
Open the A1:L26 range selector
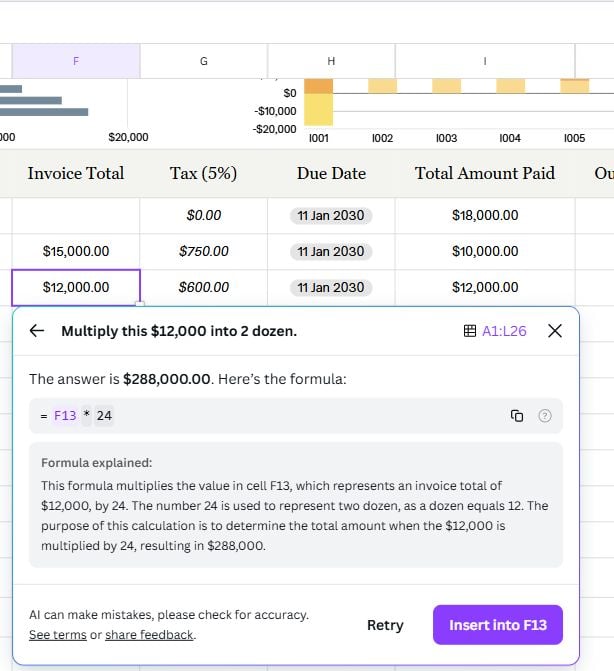click(x=495, y=331)
